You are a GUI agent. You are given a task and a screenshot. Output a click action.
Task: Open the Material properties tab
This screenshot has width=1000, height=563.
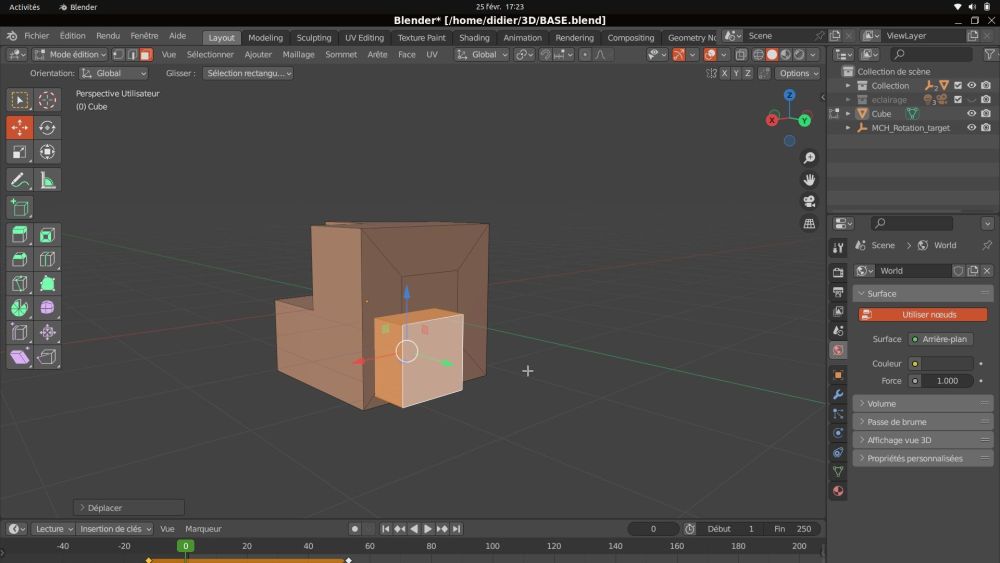[838, 491]
